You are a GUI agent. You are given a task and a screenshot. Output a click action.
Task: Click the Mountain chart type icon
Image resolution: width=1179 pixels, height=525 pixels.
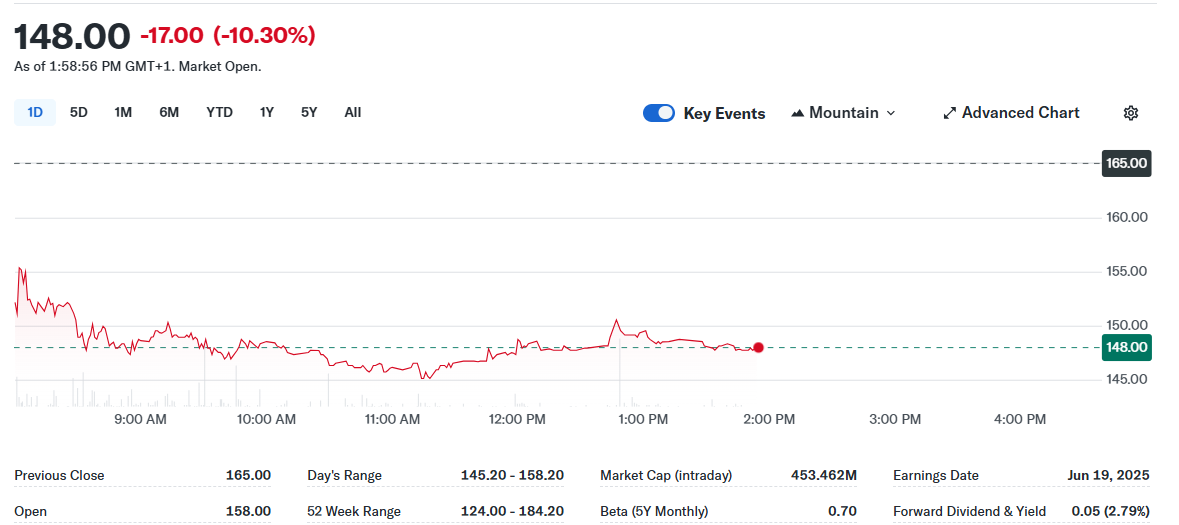coord(798,113)
